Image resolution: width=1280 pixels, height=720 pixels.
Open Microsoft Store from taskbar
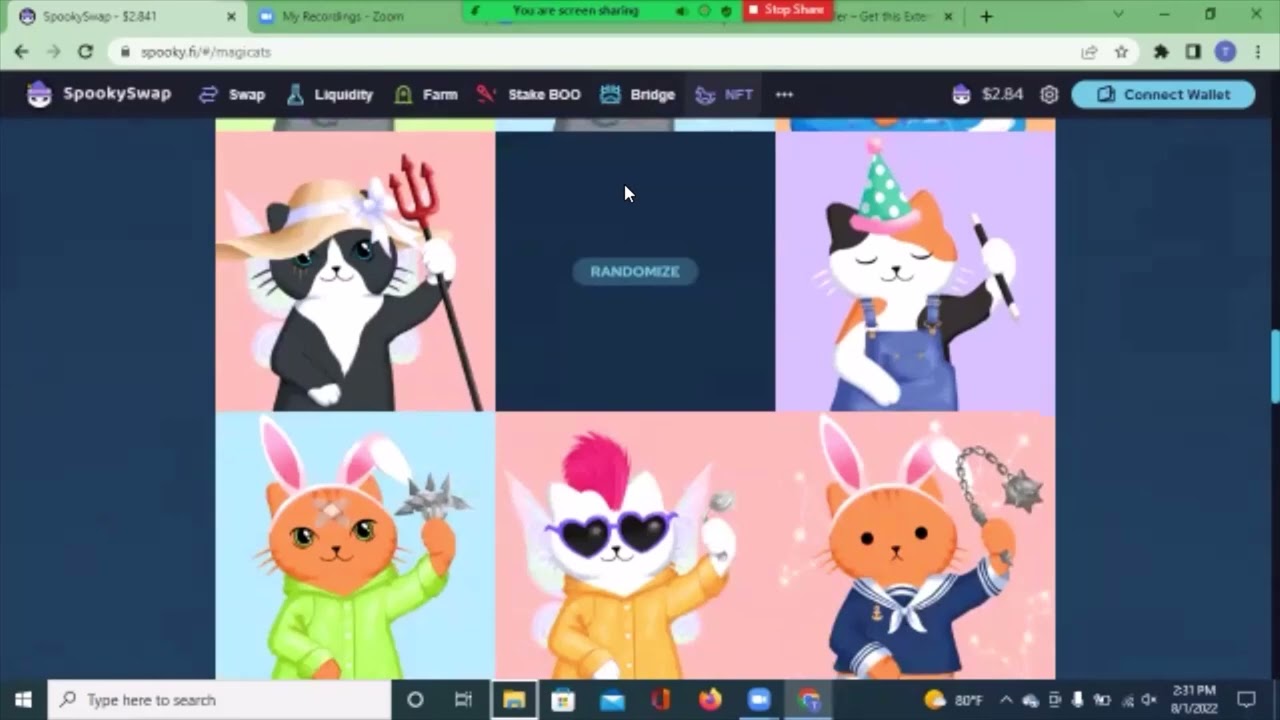pyautogui.click(x=563, y=700)
